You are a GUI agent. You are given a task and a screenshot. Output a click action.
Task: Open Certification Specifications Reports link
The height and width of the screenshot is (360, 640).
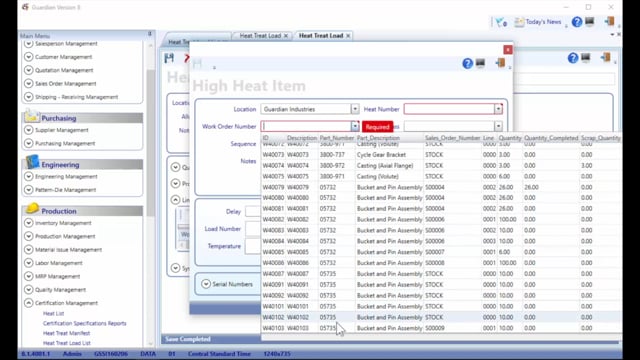84,323
